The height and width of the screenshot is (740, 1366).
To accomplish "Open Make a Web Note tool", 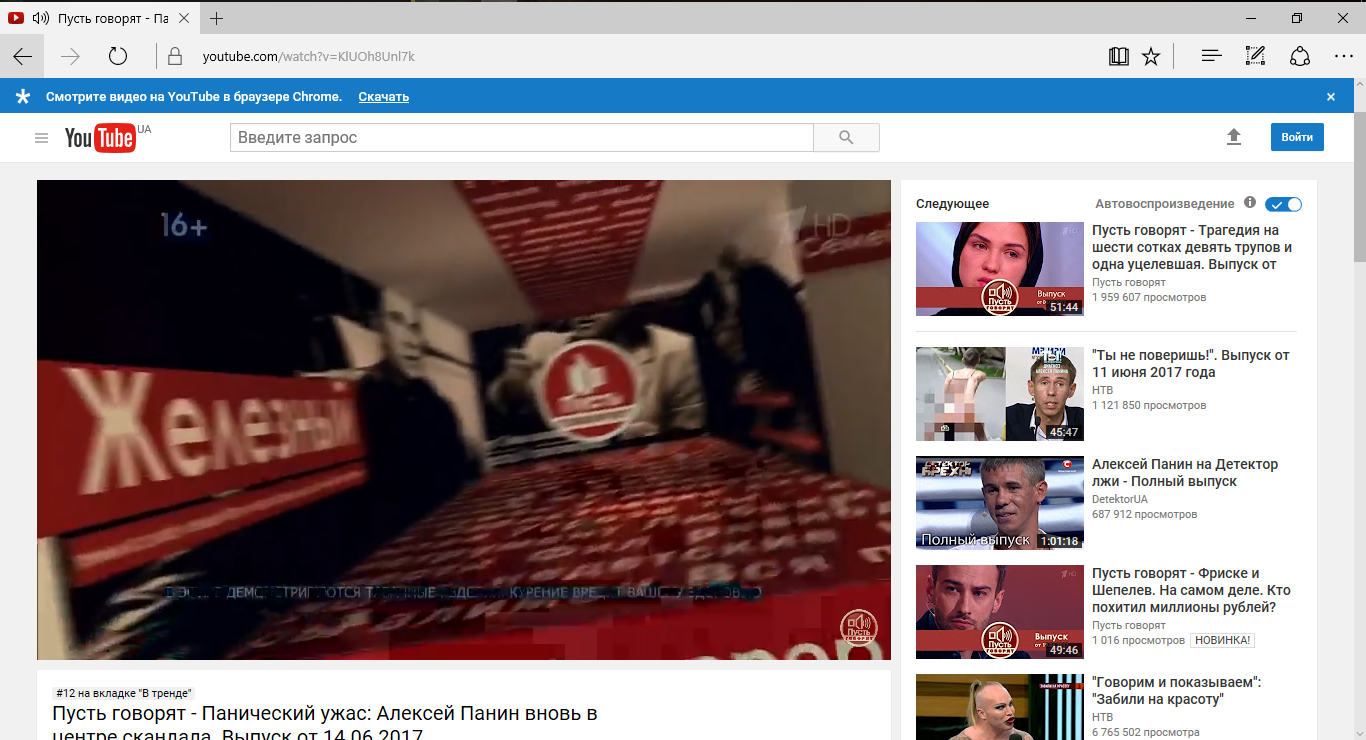I will click(x=1255, y=56).
